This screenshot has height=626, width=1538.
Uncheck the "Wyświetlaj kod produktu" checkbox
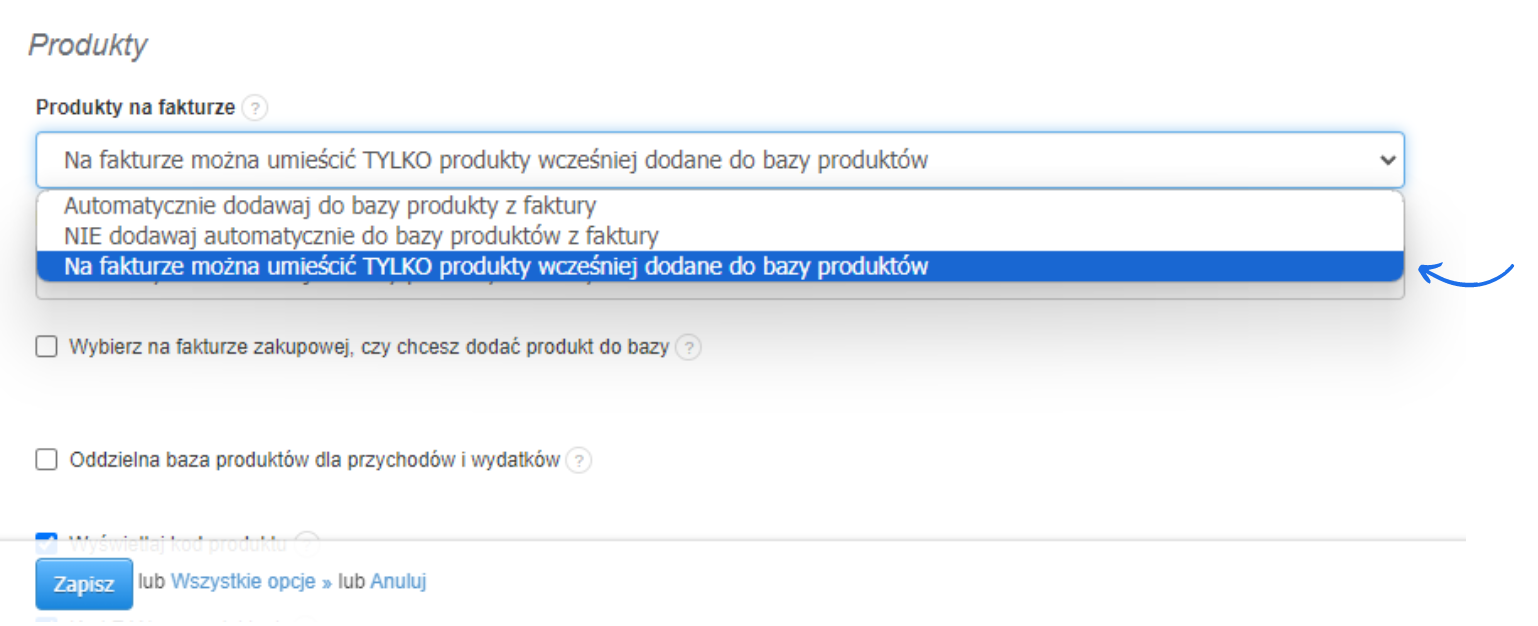(45, 543)
